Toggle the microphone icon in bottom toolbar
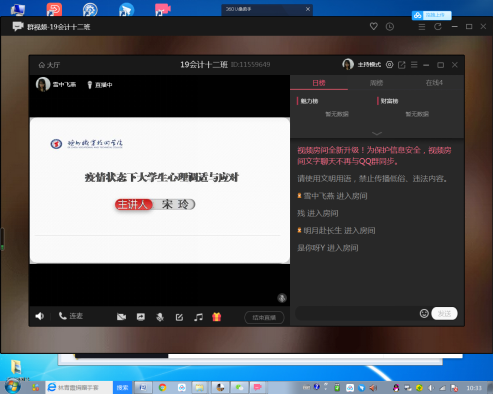Image resolution: width=493 pixels, height=395 pixels. click(x=160, y=317)
